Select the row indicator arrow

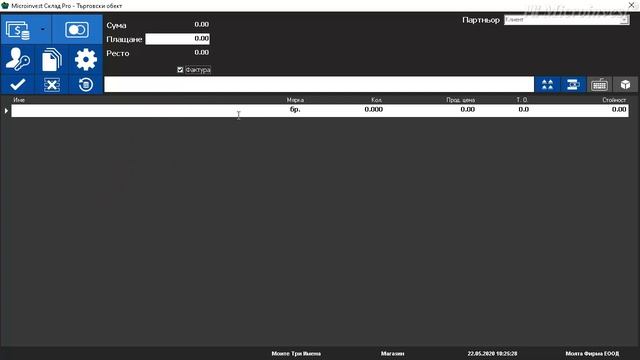click(6, 111)
